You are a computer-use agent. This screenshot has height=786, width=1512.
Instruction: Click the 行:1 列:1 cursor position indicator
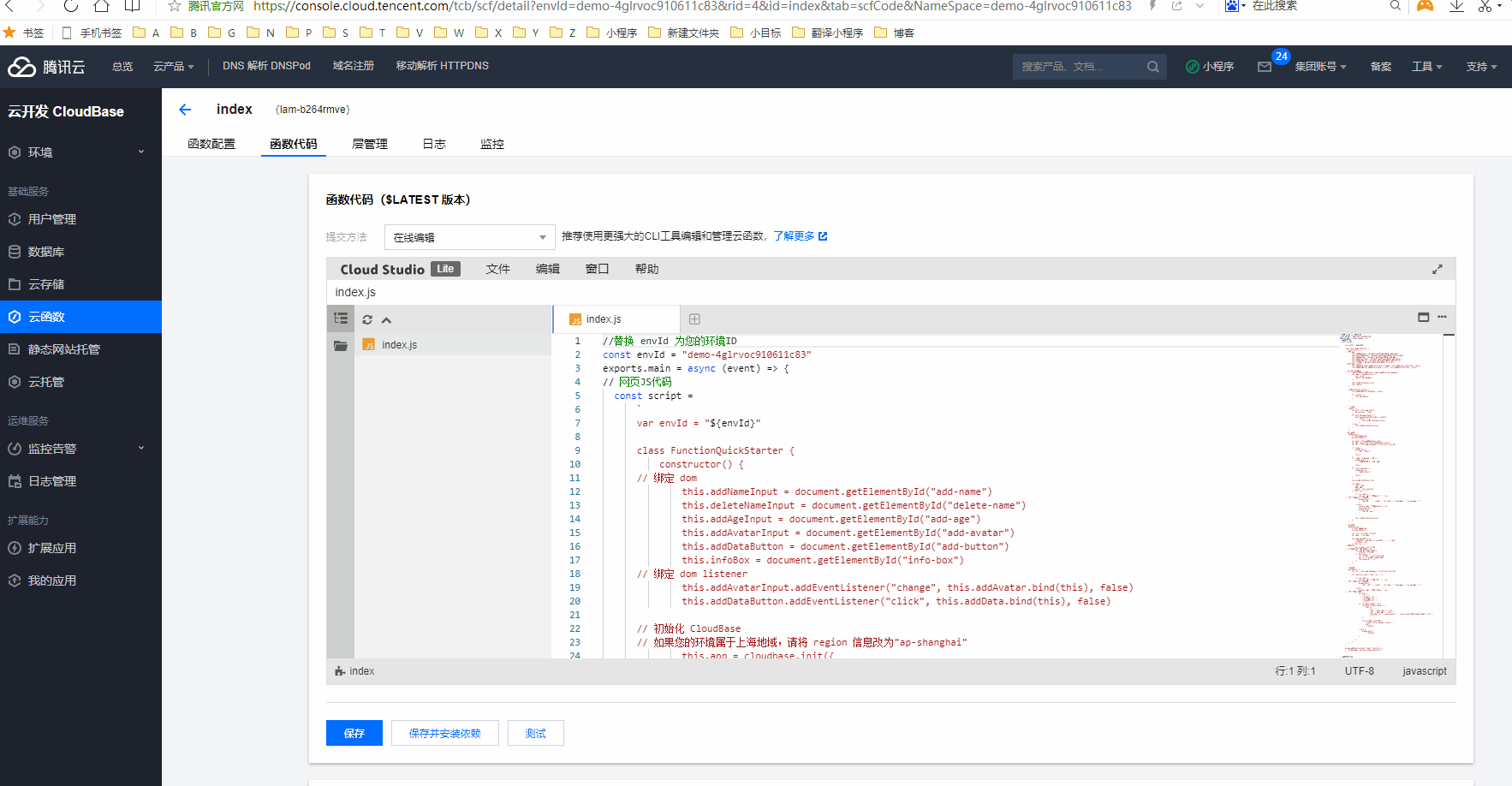1295,671
